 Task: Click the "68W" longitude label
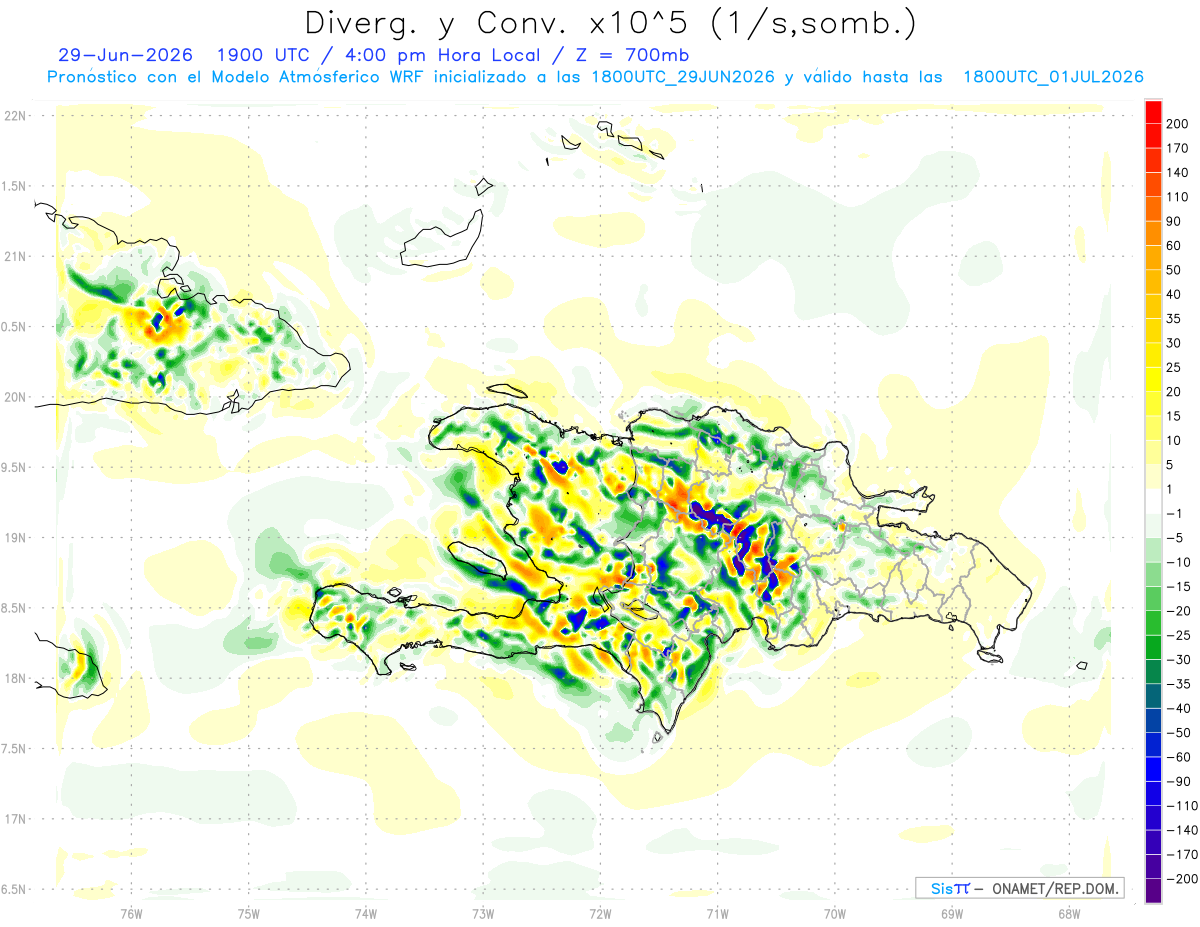1069,913
